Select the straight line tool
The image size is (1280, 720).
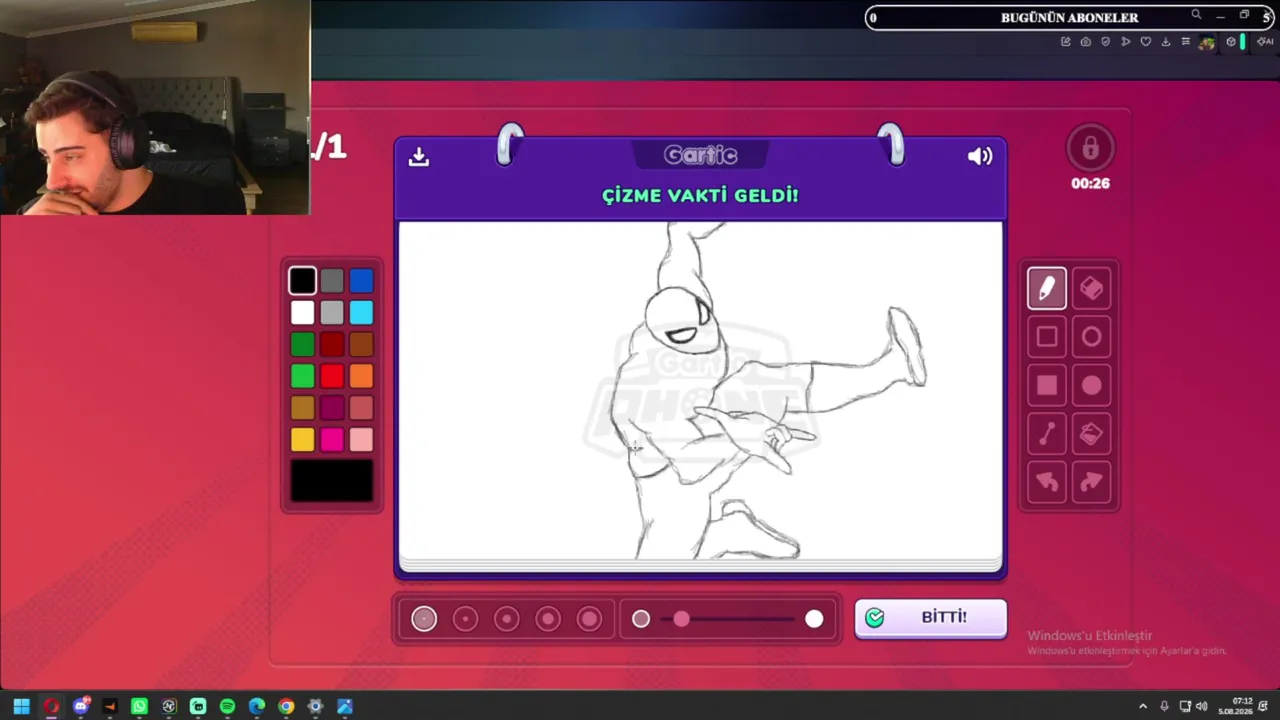click(x=1047, y=433)
